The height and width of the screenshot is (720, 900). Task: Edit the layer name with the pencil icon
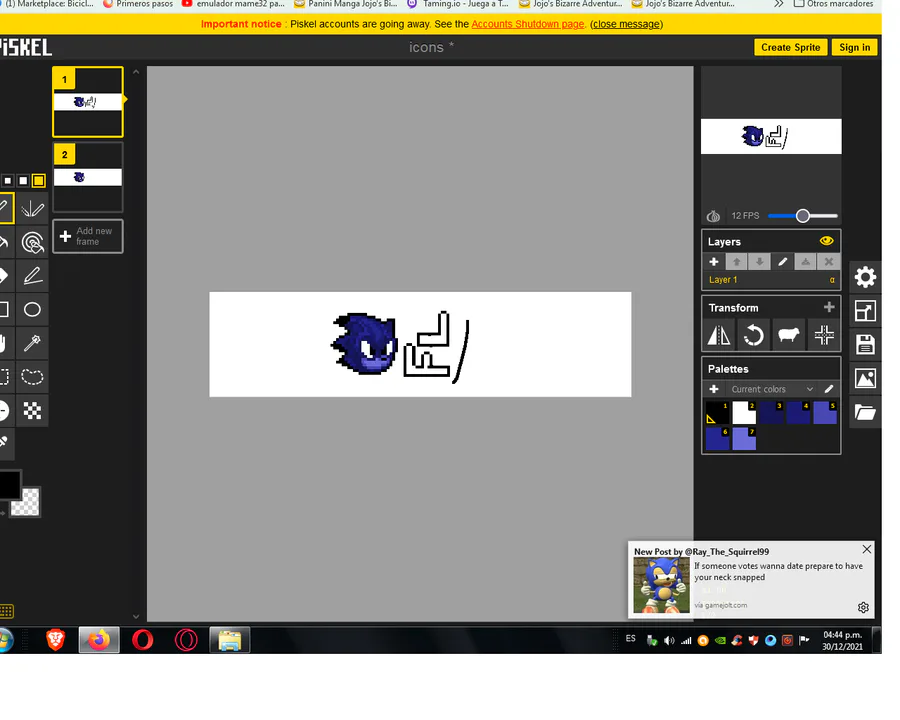(x=782, y=262)
